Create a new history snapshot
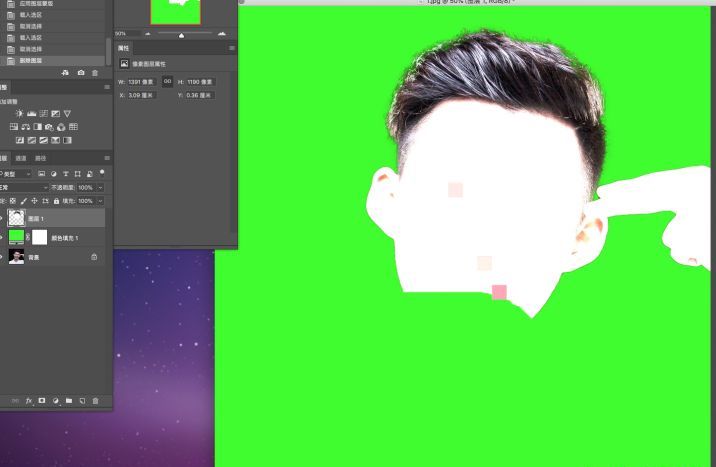 81,73
